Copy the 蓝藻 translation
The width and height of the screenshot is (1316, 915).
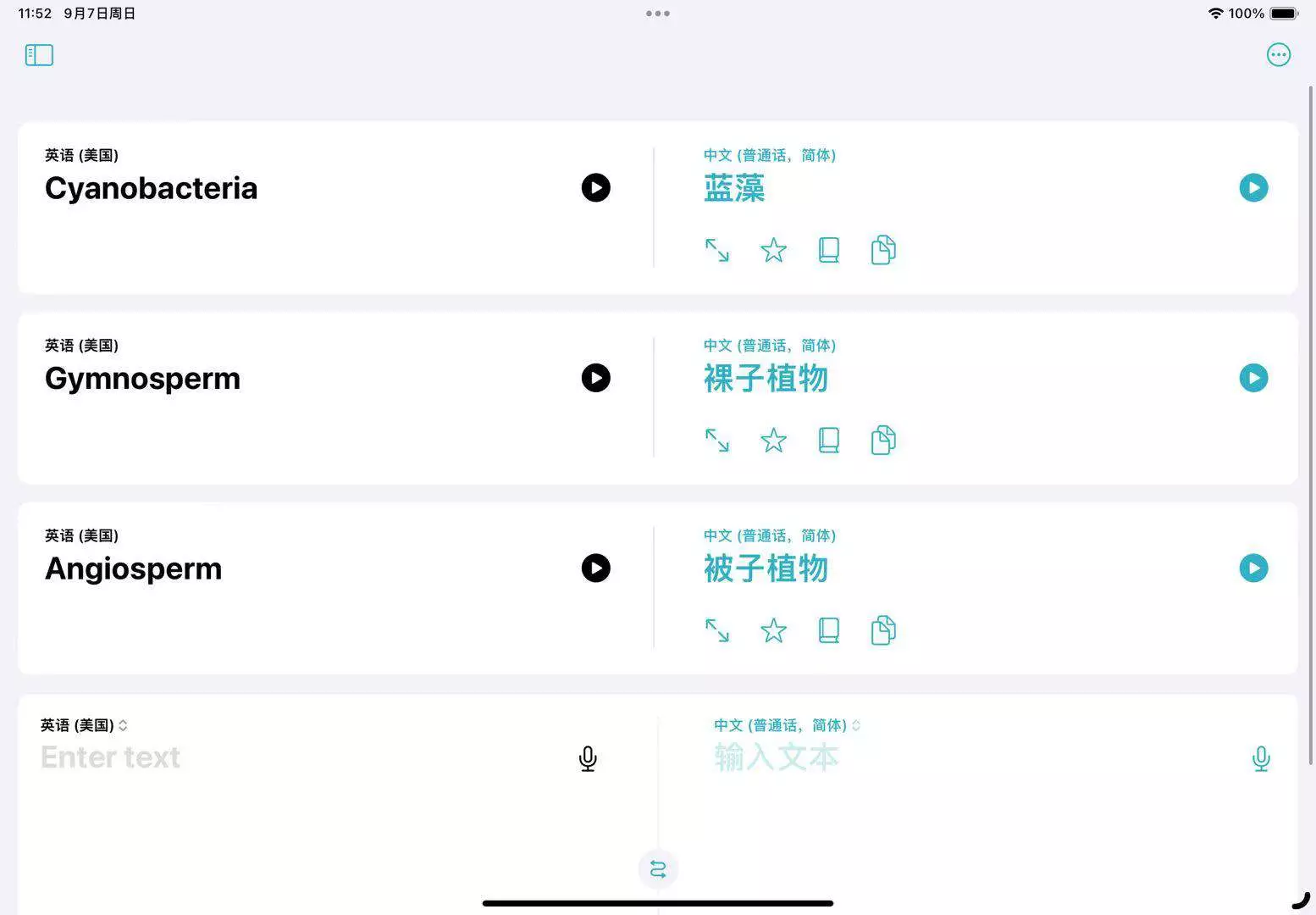click(x=883, y=250)
